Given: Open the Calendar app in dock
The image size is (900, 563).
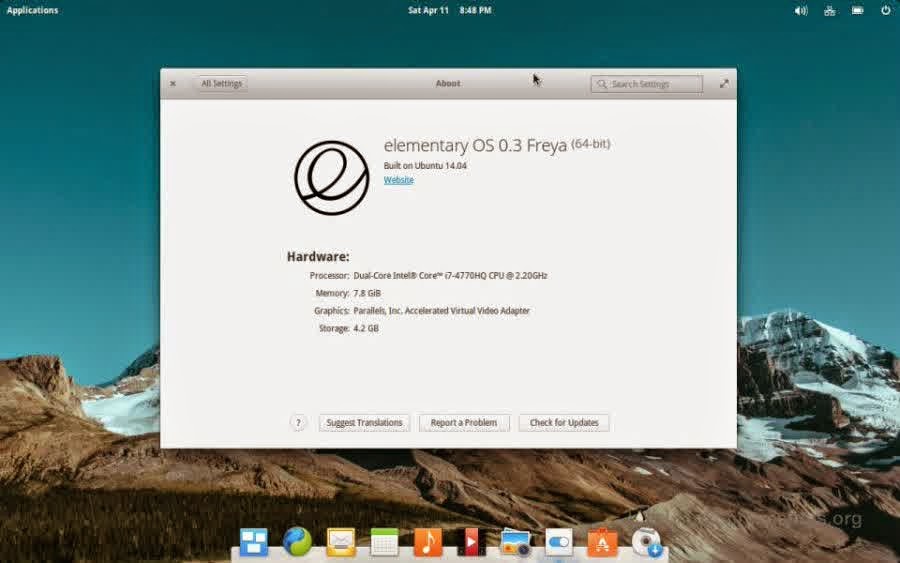Looking at the screenshot, I should [385, 542].
